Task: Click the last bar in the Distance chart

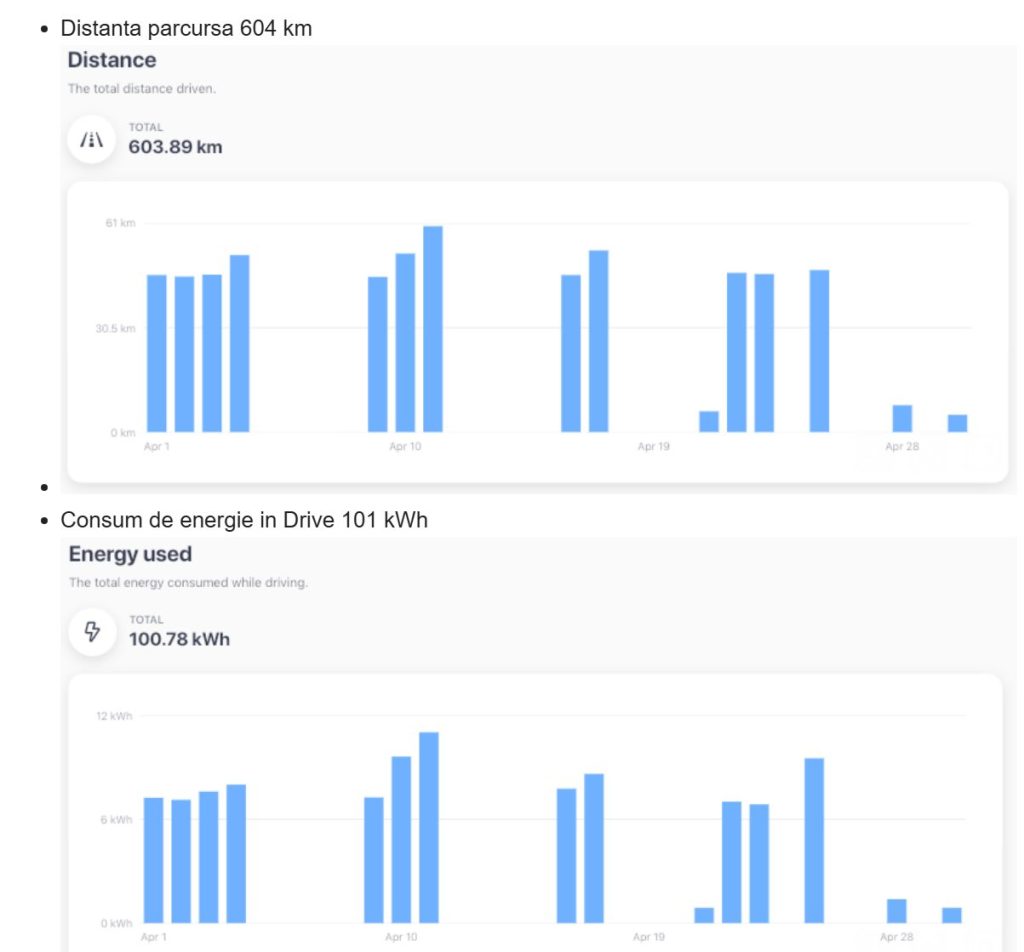Action: [957, 423]
